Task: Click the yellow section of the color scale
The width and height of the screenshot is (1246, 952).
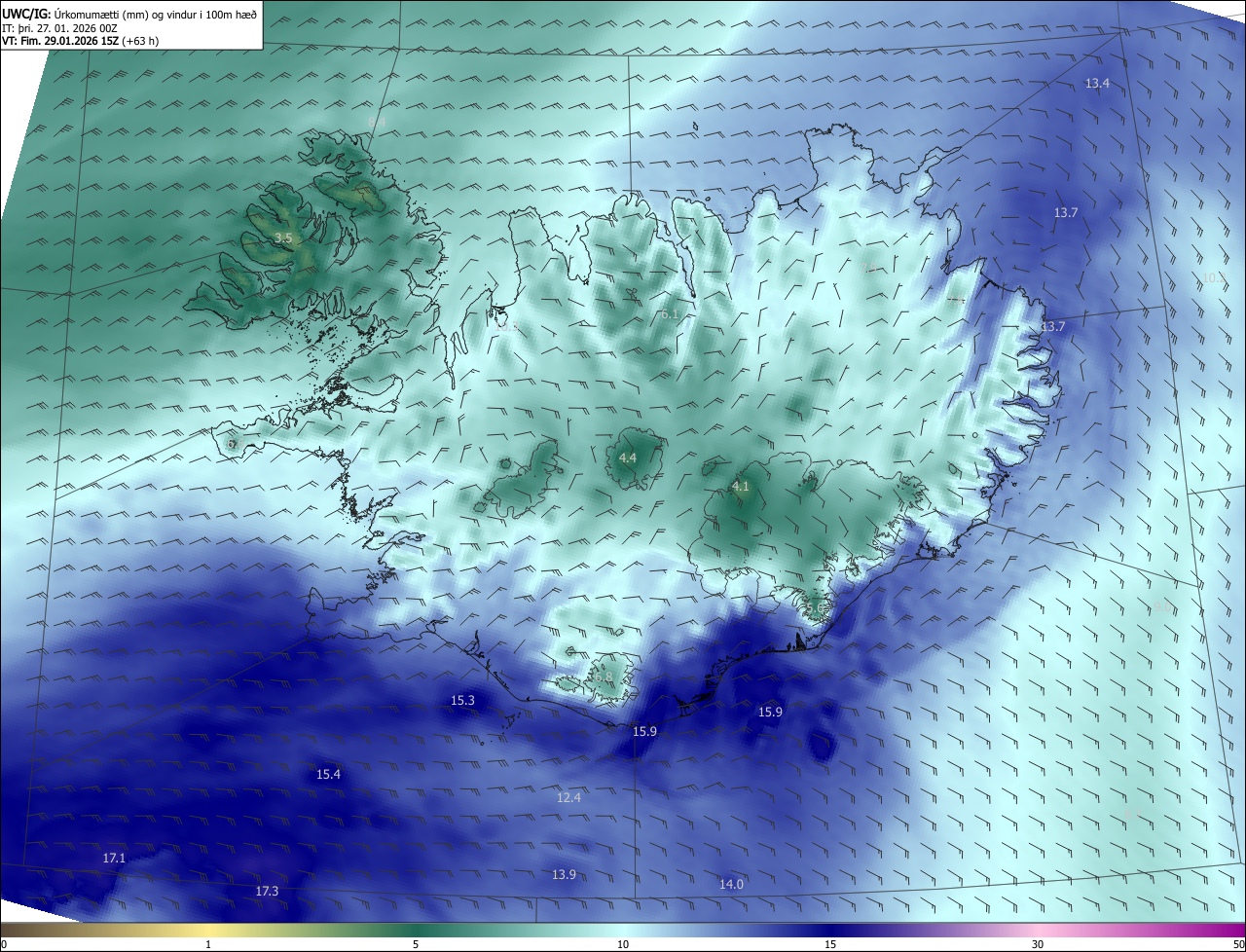Action: tap(209, 931)
